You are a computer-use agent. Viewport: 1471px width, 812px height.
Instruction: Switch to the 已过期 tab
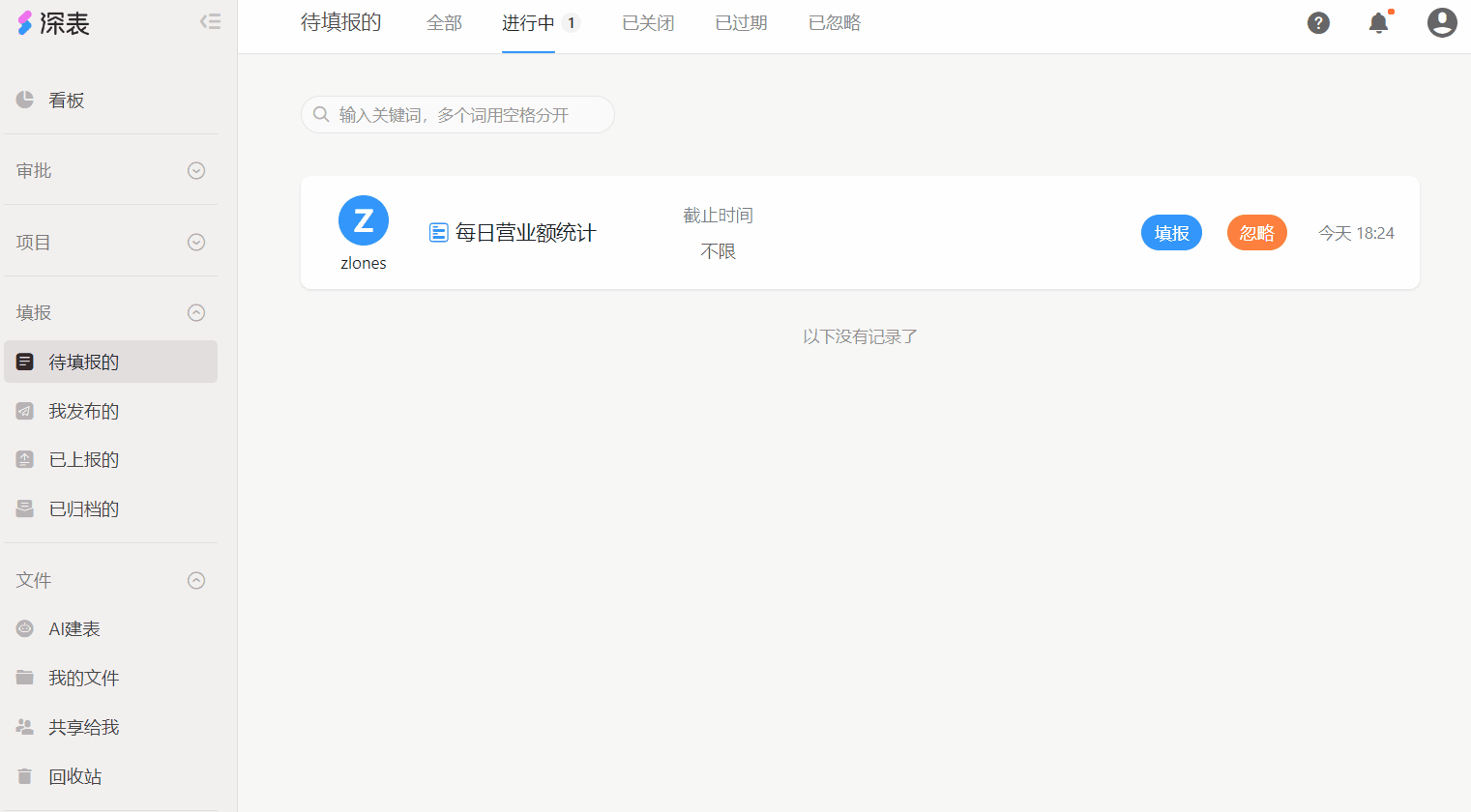[x=741, y=23]
